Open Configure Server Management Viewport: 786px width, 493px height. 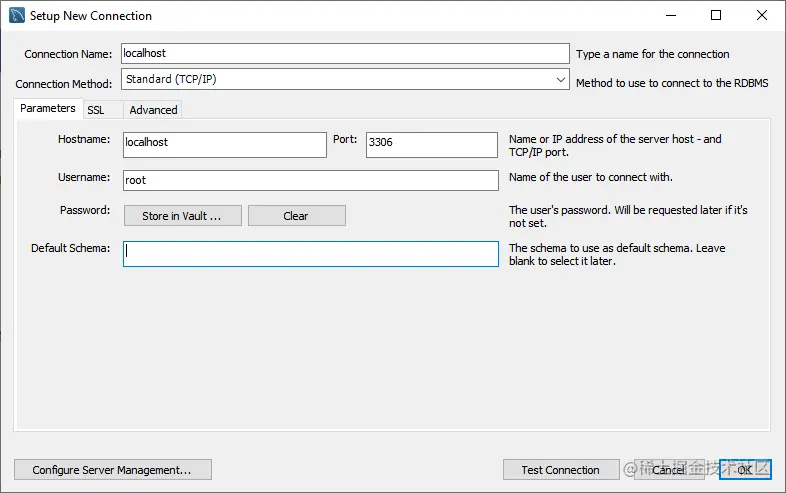pos(113,469)
